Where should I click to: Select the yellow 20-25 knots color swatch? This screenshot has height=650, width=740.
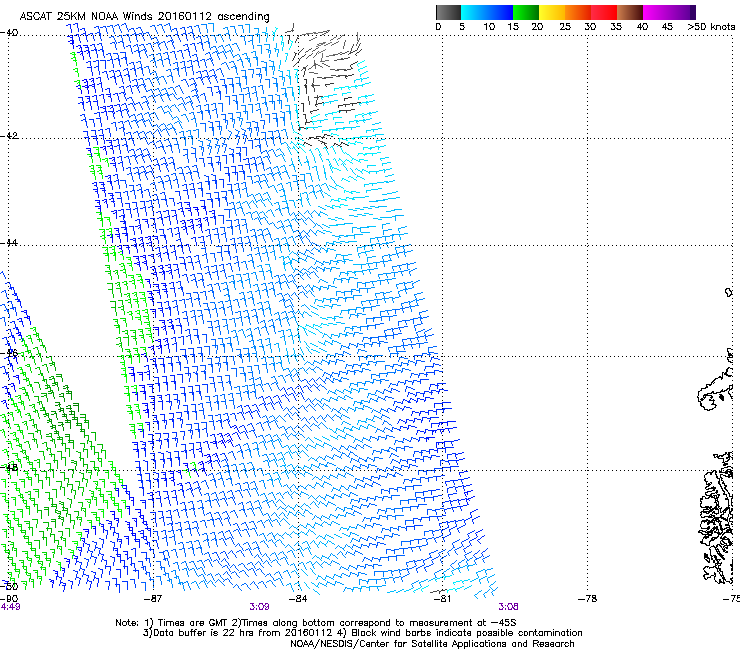click(552, 12)
